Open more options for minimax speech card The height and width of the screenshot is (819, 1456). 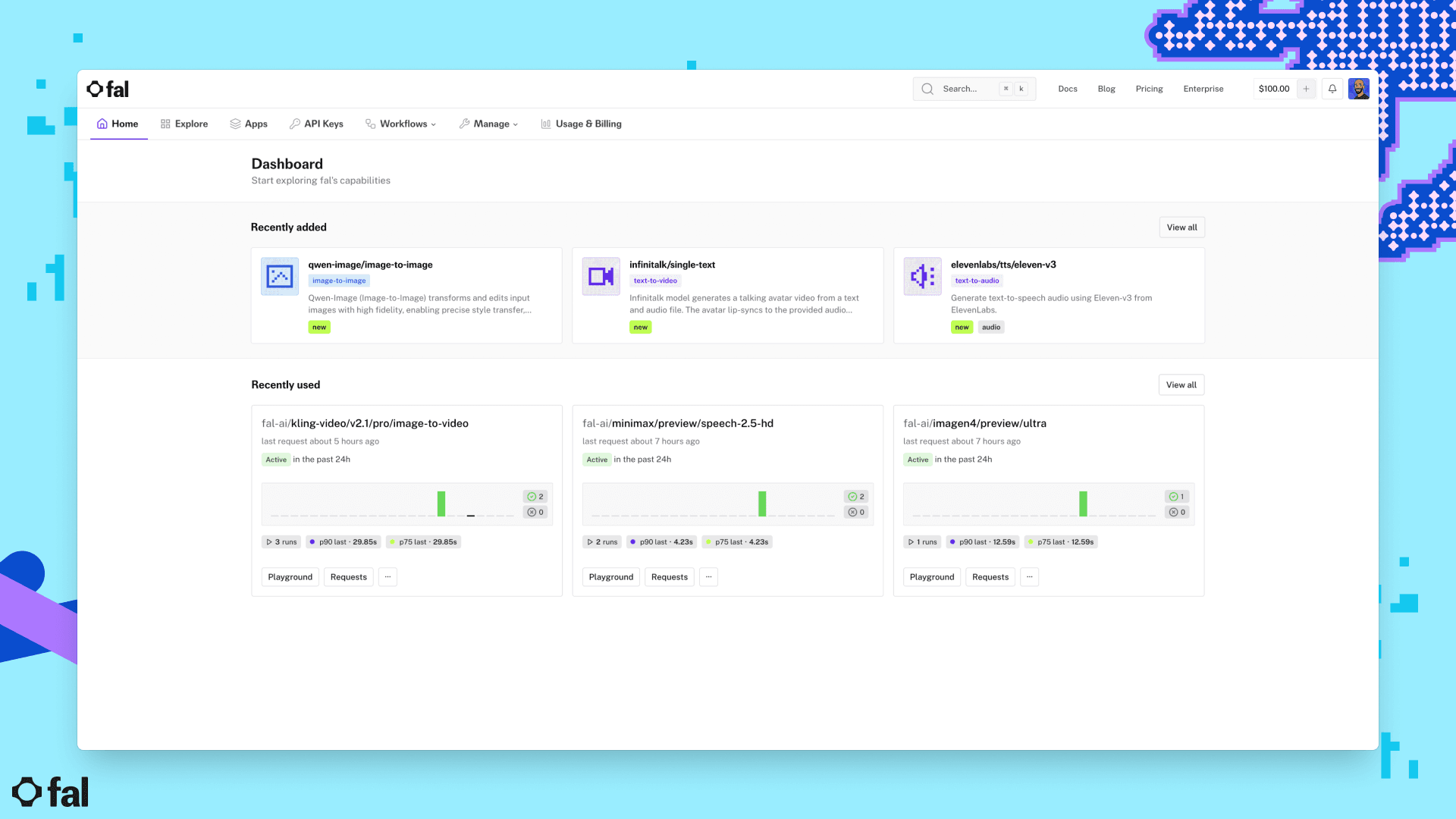(x=708, y=577)
